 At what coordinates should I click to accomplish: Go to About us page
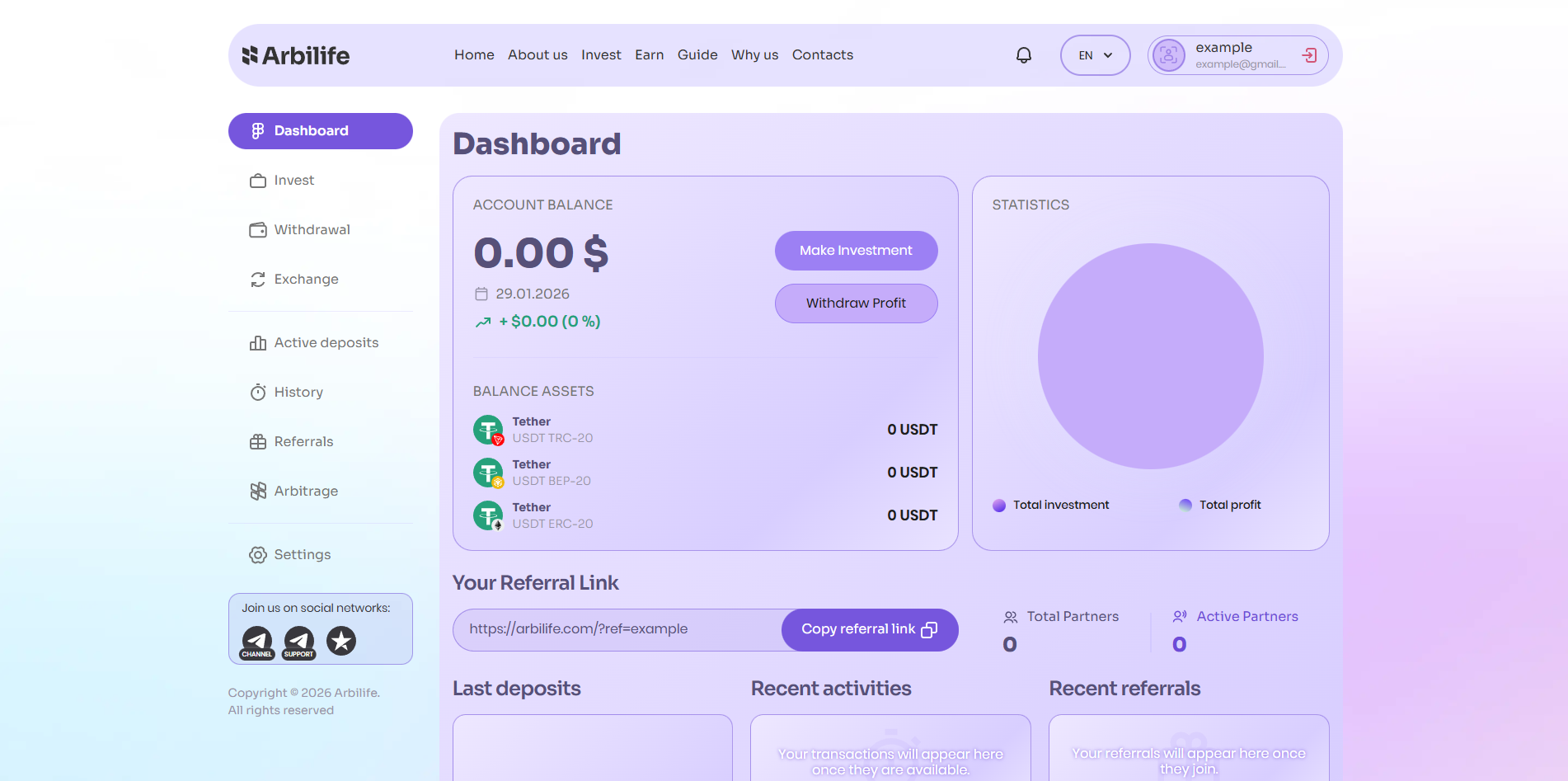pos(538,55)
